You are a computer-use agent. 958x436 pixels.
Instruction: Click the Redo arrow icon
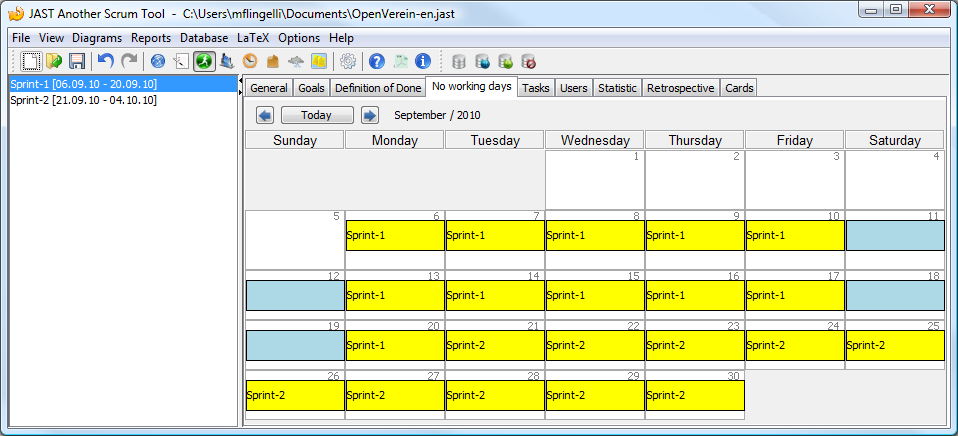pyautogui.click(x=128, y=61)
